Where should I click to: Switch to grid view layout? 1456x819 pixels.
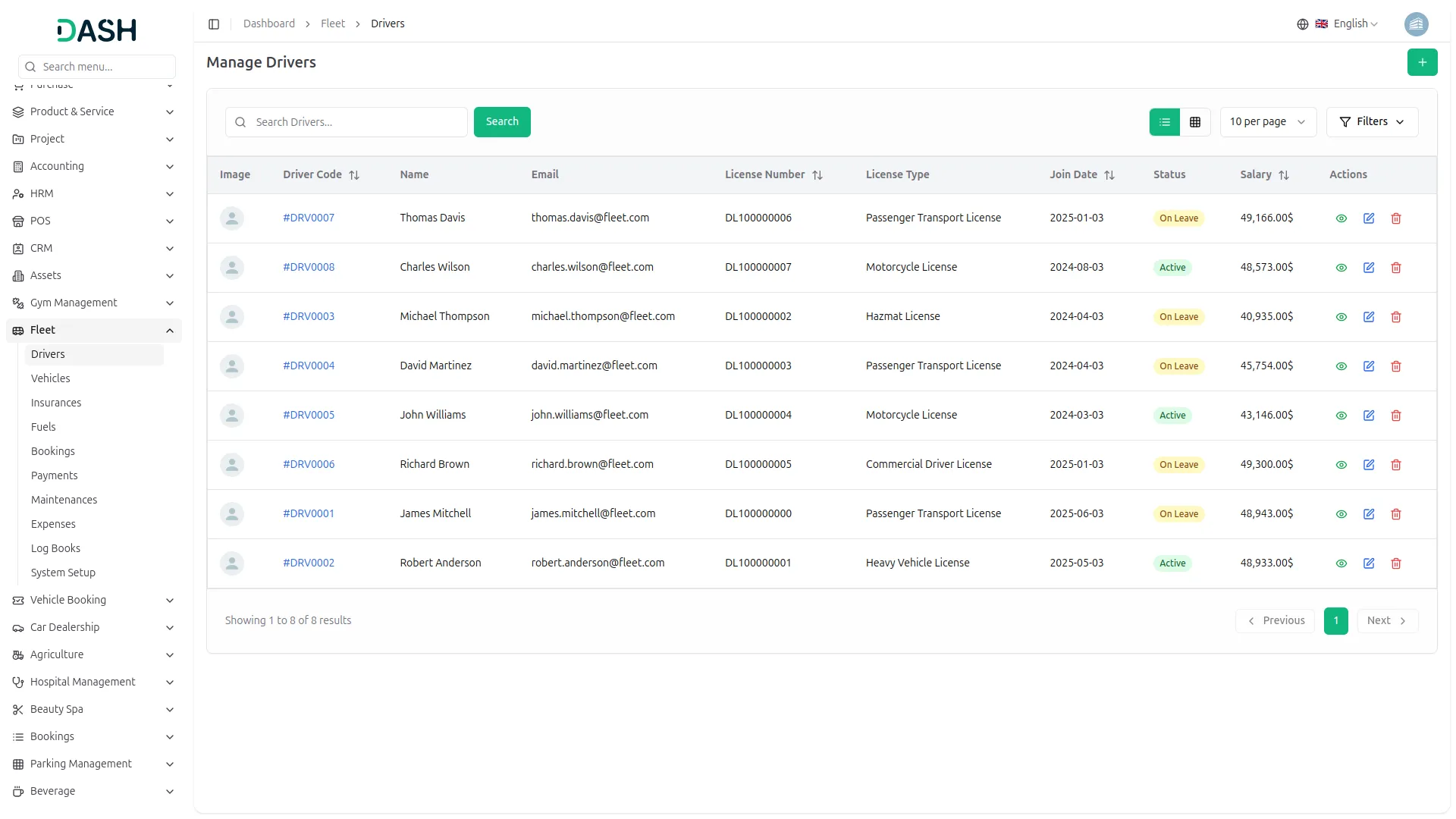(1194, 122)
